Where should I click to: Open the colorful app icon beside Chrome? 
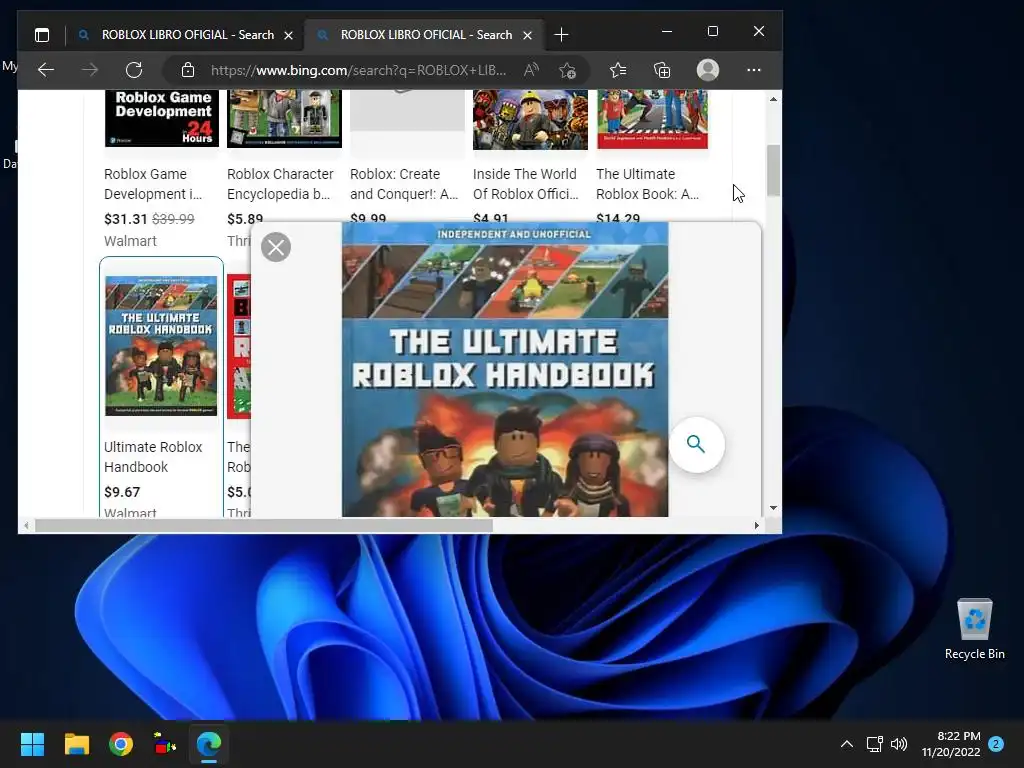tap(165, 744)
